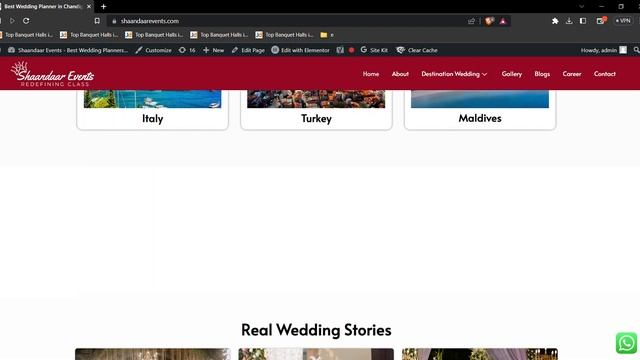Click the Shaandaar Events logo
The height and width of the screenshot is (360, 640).
pos(52,74)
